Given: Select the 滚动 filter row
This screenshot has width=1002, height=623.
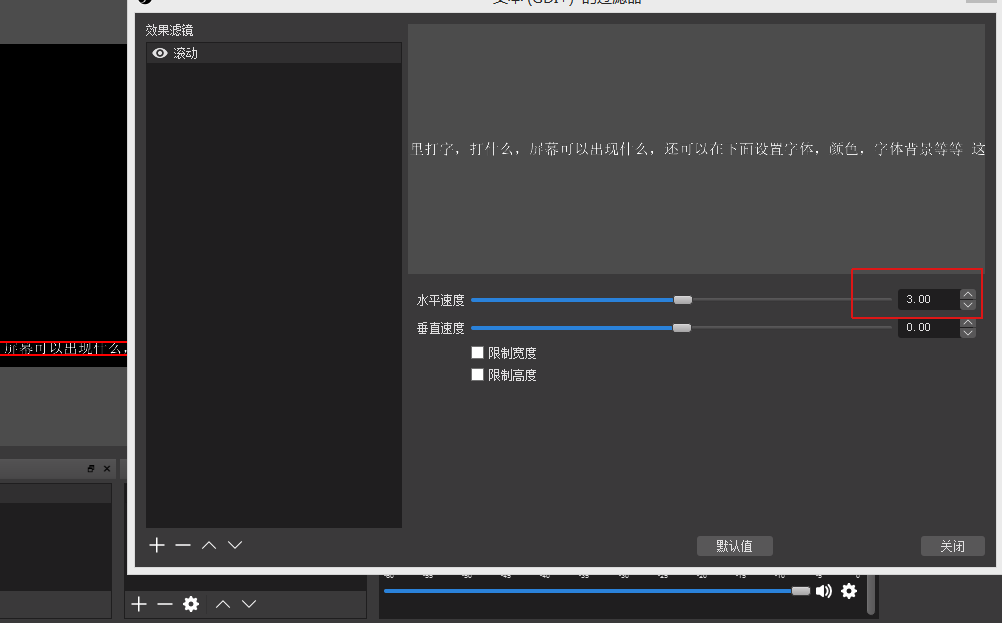Looking at the screenshot, I should pyautogui.click(x=274, y=53).
